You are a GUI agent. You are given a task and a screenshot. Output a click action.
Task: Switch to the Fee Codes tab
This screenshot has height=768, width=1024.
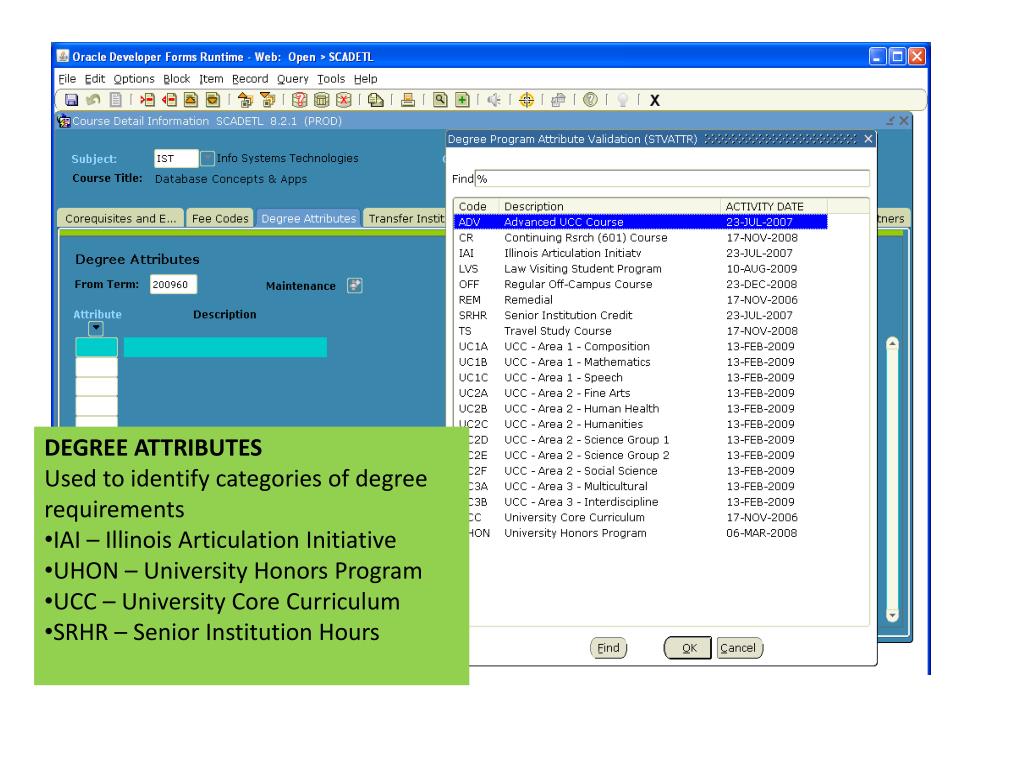pos(220,218)
